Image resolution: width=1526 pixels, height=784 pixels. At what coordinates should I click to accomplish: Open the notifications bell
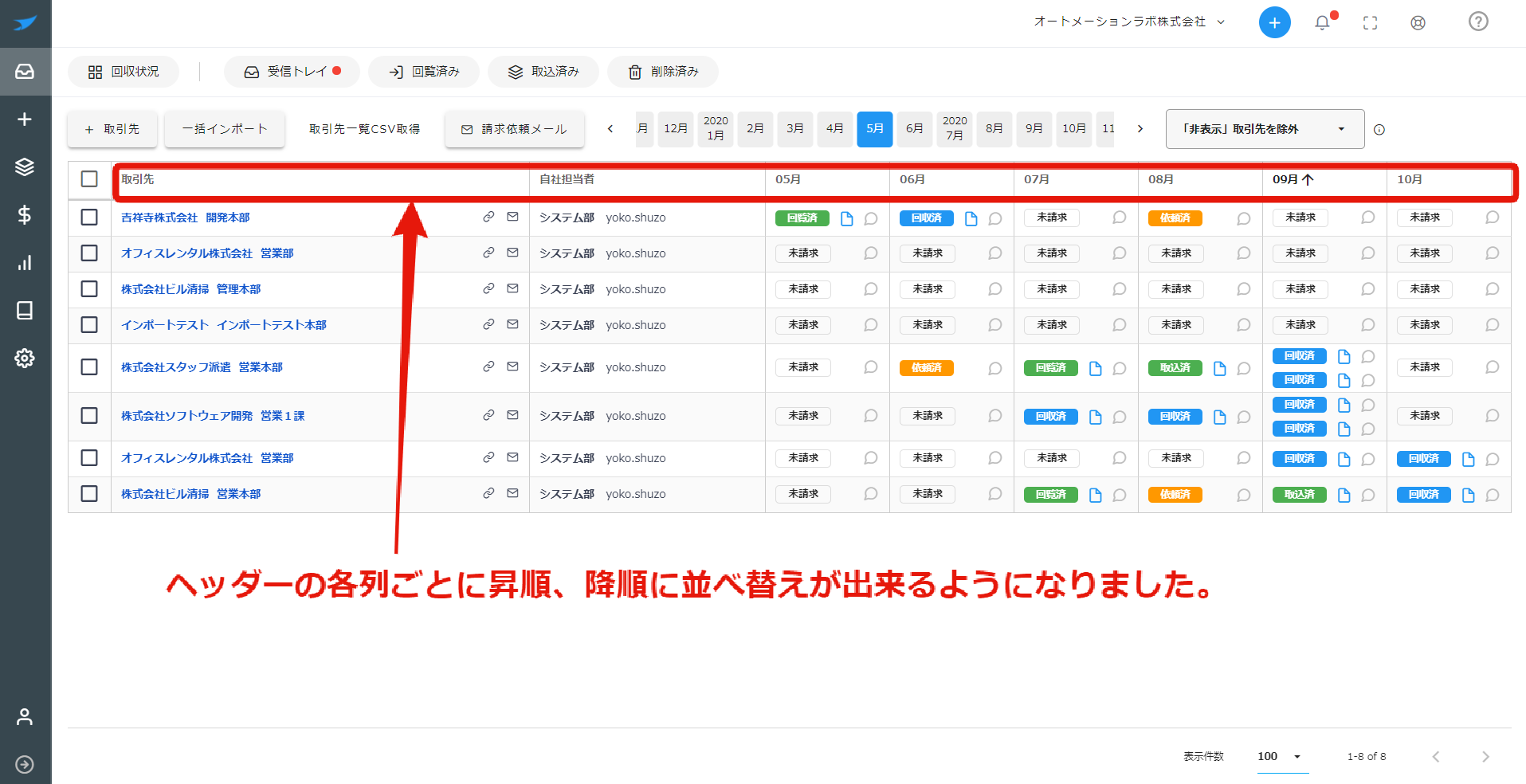tap(1322, 22)
